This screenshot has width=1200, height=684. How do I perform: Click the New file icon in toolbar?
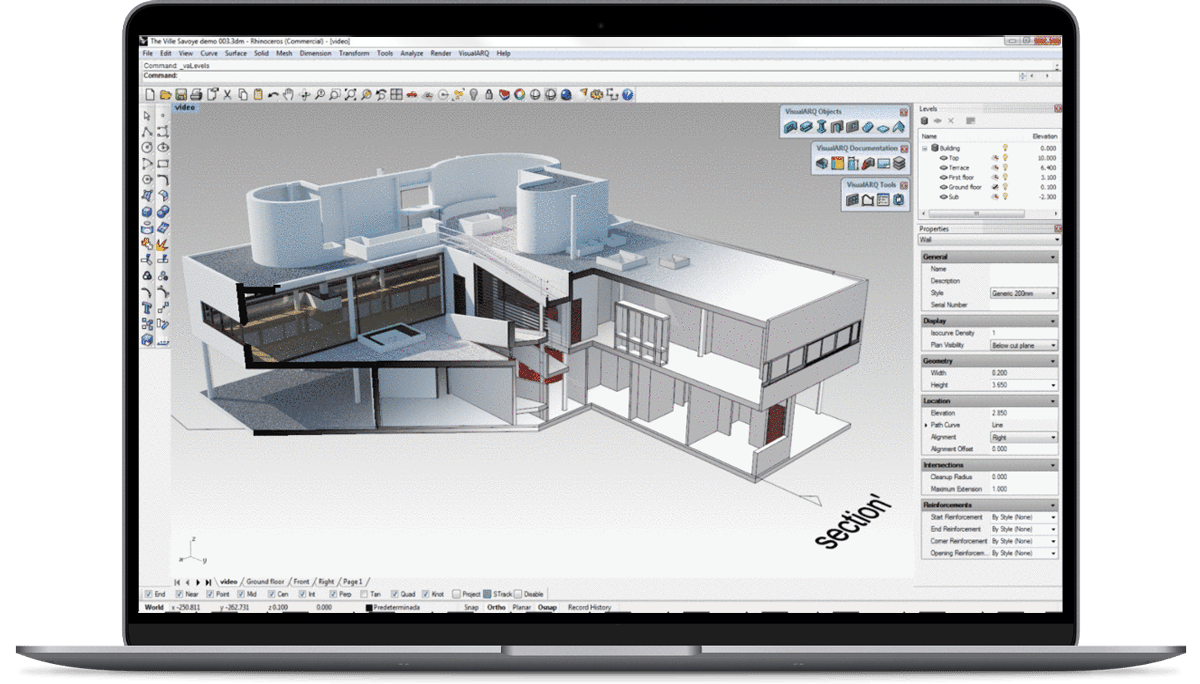[x=150, y=95]
